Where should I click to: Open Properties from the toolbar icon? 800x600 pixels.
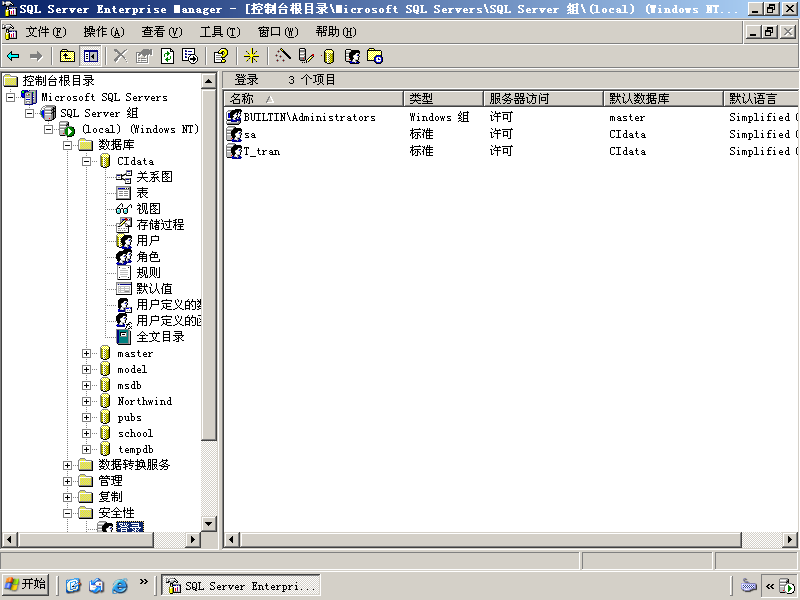144,56
